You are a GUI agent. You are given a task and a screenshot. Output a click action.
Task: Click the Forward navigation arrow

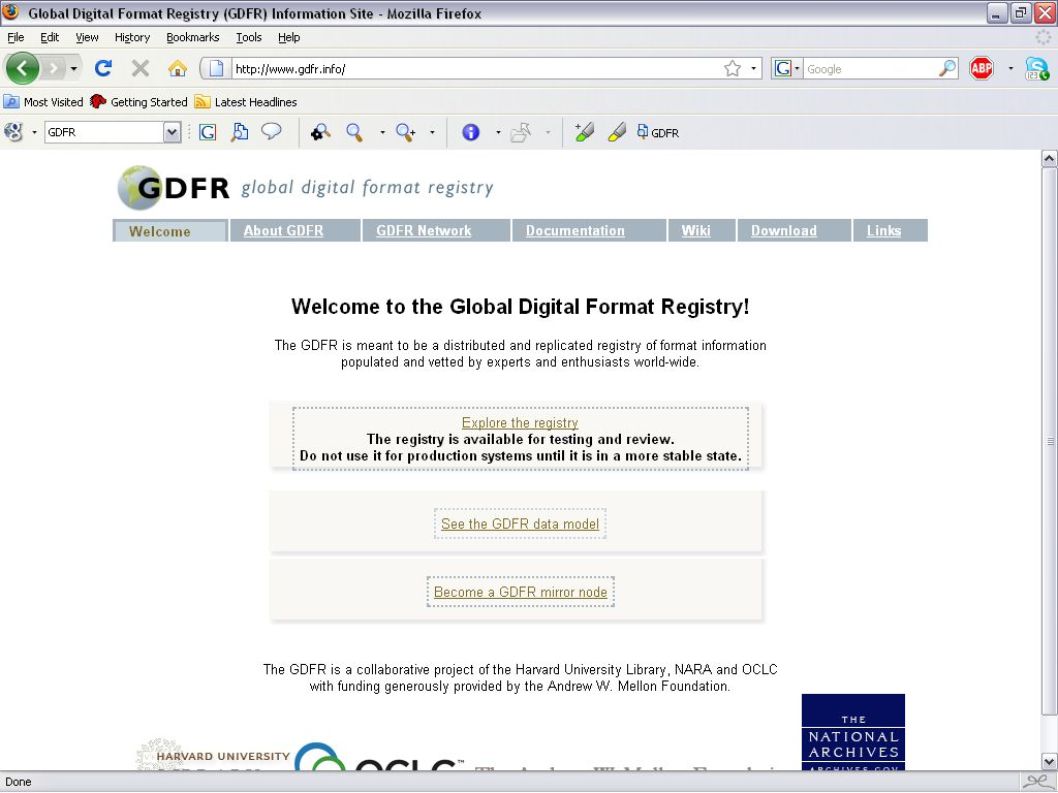coord(53,68)
